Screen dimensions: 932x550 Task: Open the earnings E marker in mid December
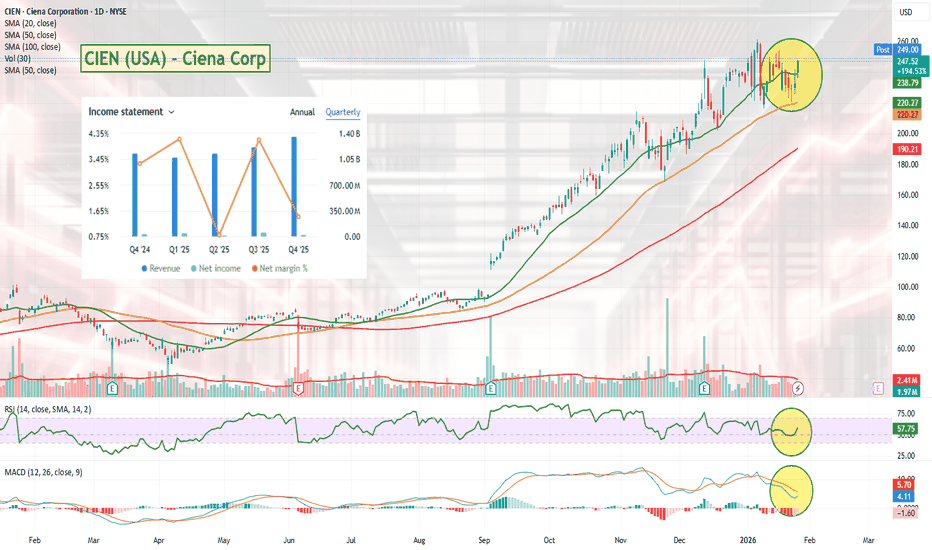coord(704,389)
